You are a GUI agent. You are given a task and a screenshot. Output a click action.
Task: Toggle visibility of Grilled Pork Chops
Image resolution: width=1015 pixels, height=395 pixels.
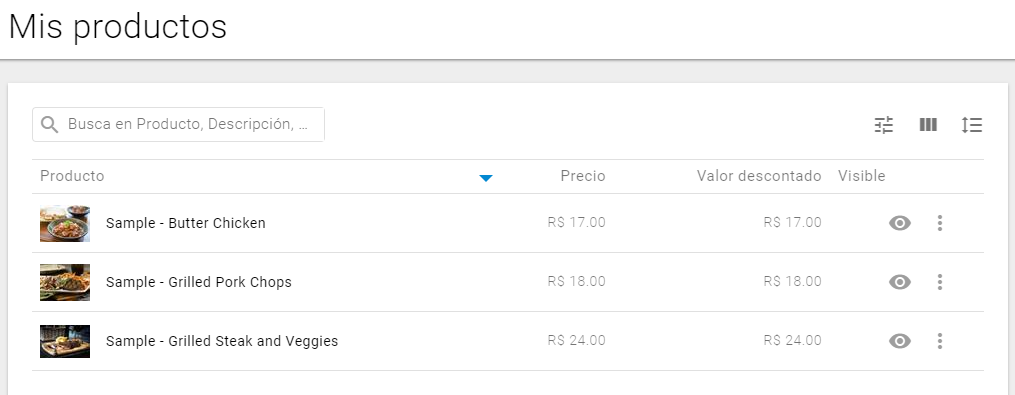[x=900, y=282]
